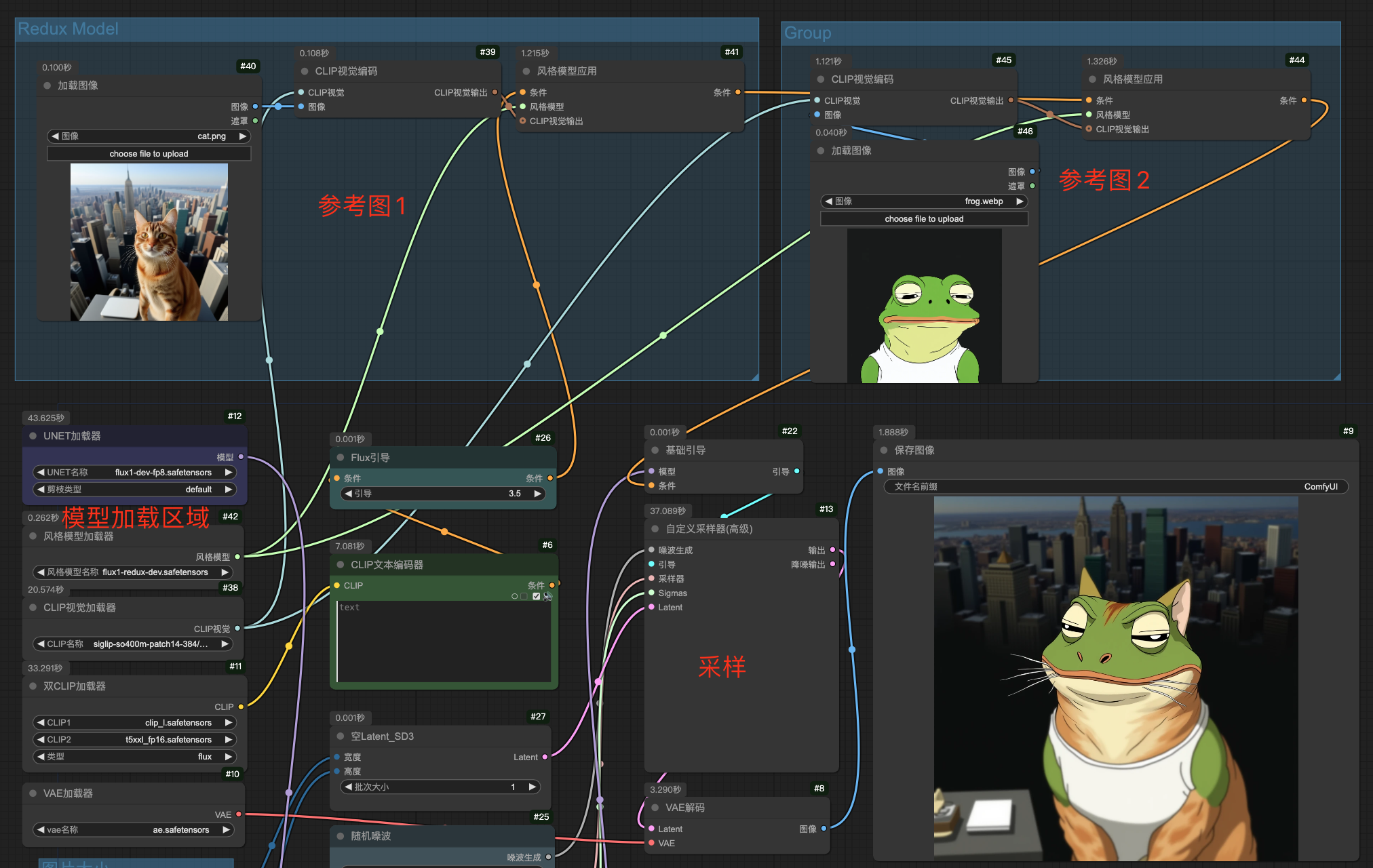Click the text prompt area in CLIP文本编码器

(444, 641)
